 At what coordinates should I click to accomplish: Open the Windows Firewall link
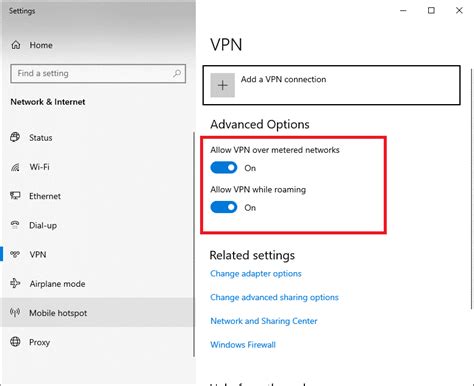point(243,345)
